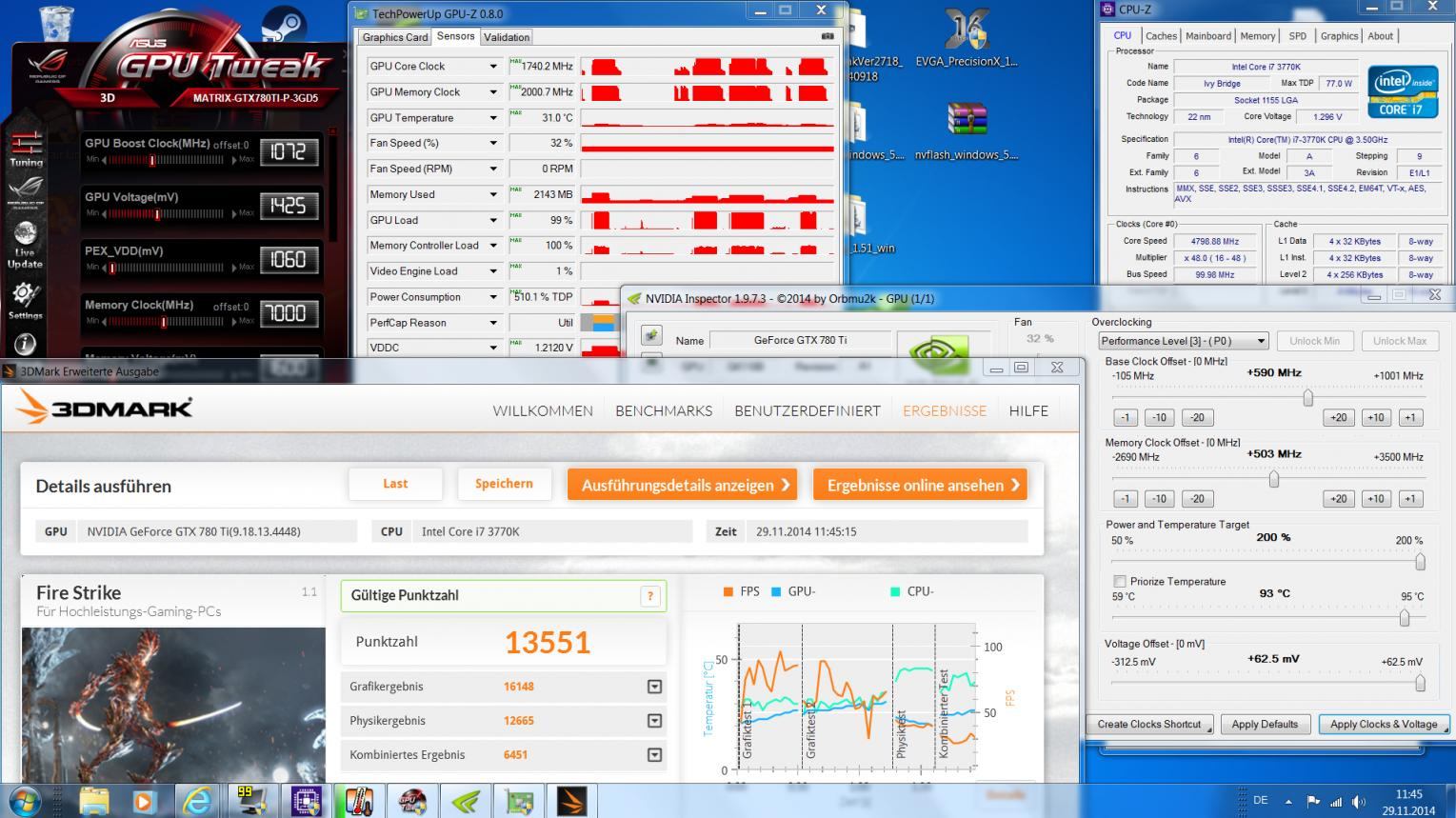Click the Speichern button in 3DMark
The image size is (1456, 818).
pos(505,484)
